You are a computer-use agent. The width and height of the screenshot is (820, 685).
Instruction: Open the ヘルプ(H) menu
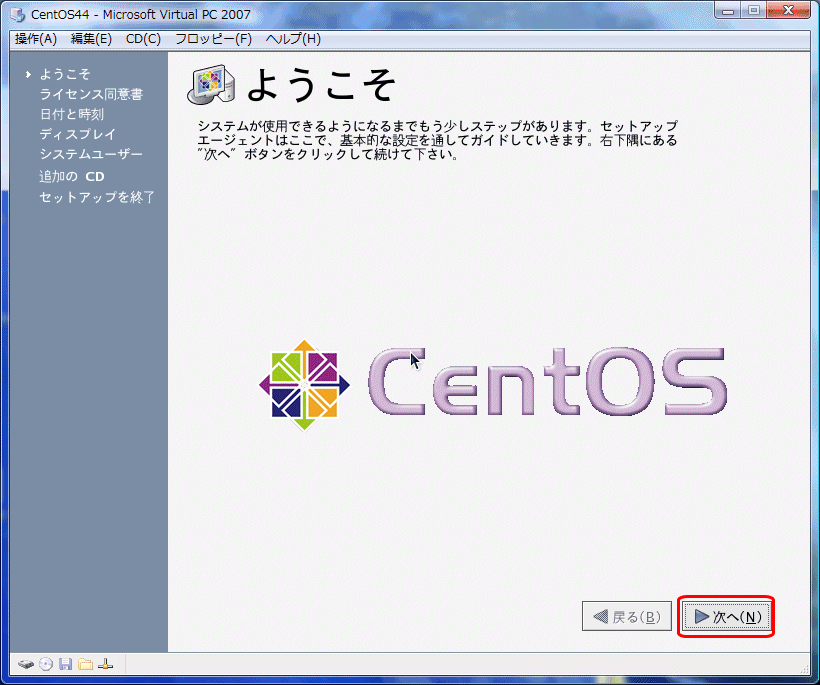(x=293, y=39)
